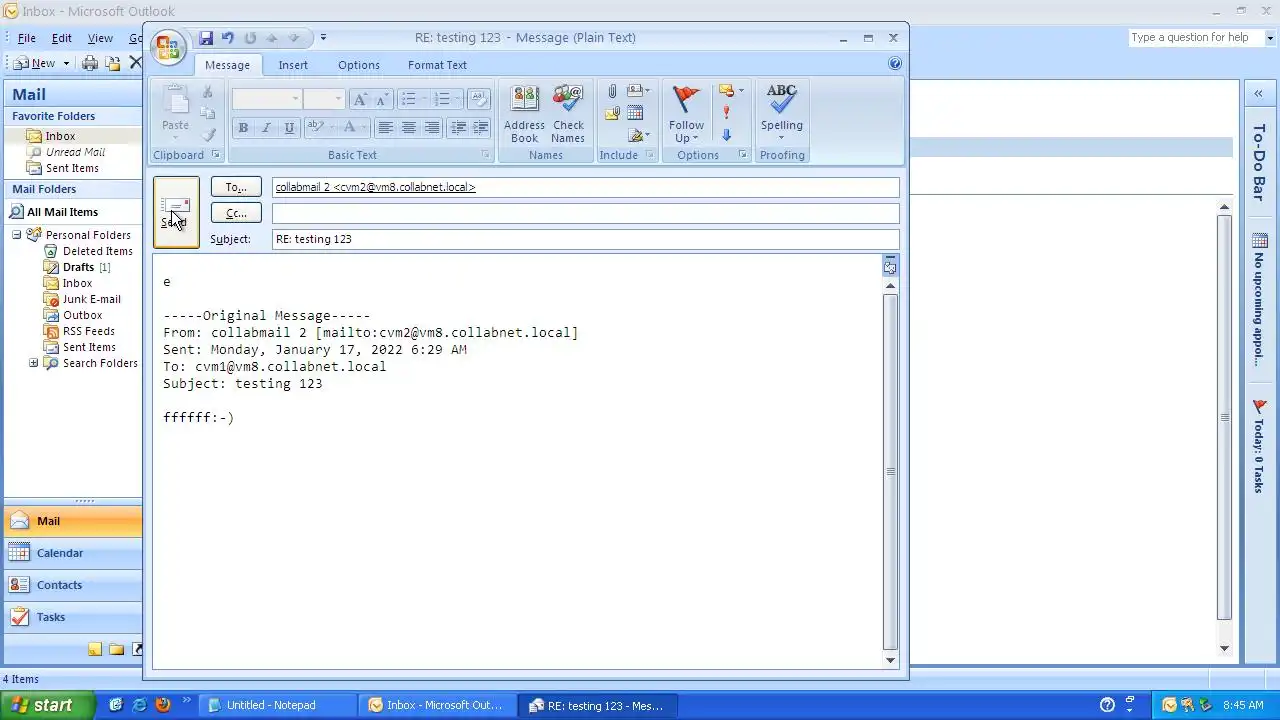
Task: Open the Spelling dropdown arrow
Action: pyautogui.click(x=781, y=138)
